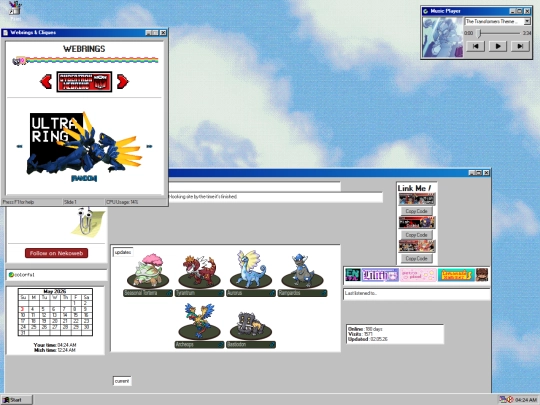Viewport: 540px width, 405px height.
Task: Click the Last listened to field
Action: coord(416,293)
